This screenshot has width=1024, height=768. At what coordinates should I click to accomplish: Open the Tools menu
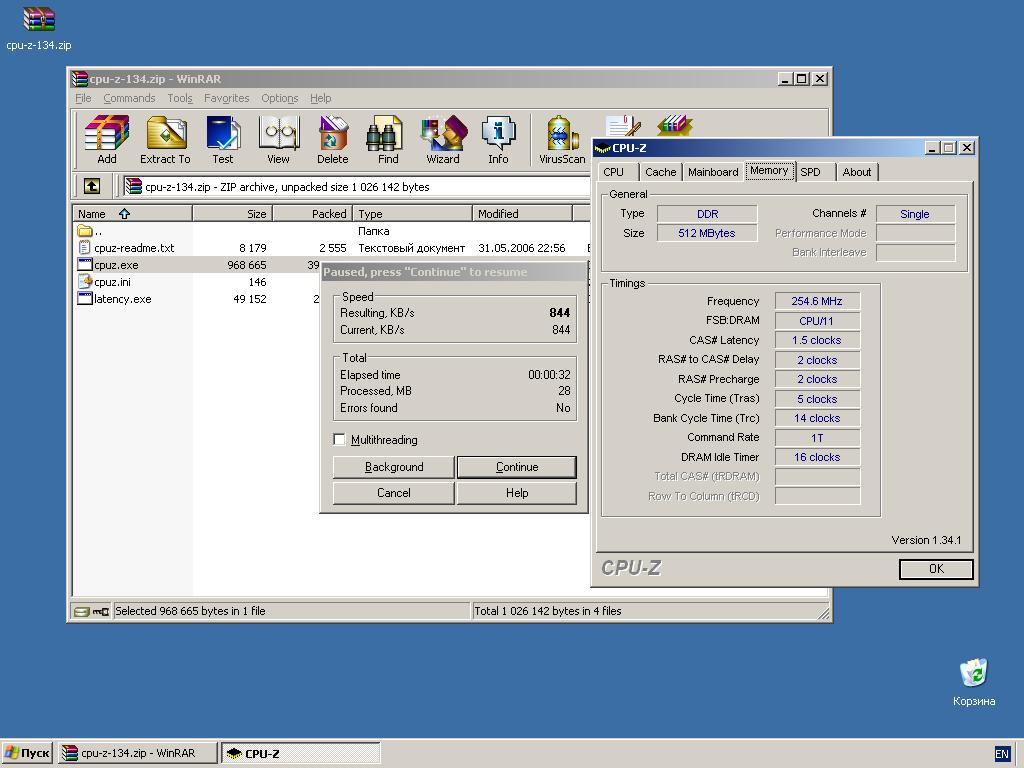[180, 98]
